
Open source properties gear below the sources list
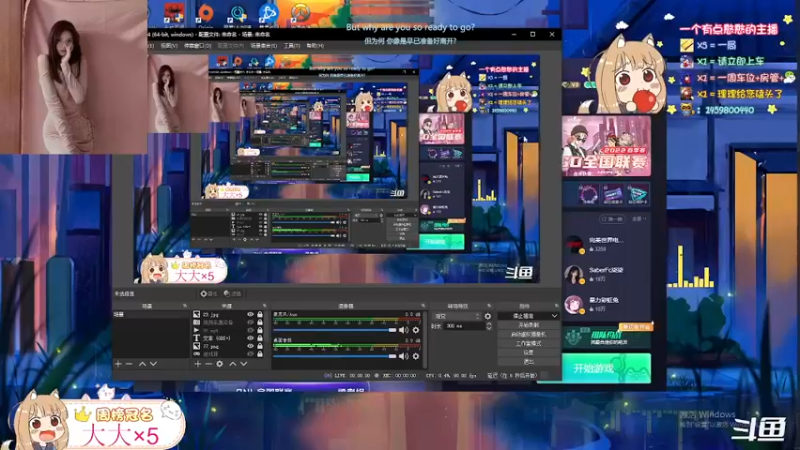[219, 364]
